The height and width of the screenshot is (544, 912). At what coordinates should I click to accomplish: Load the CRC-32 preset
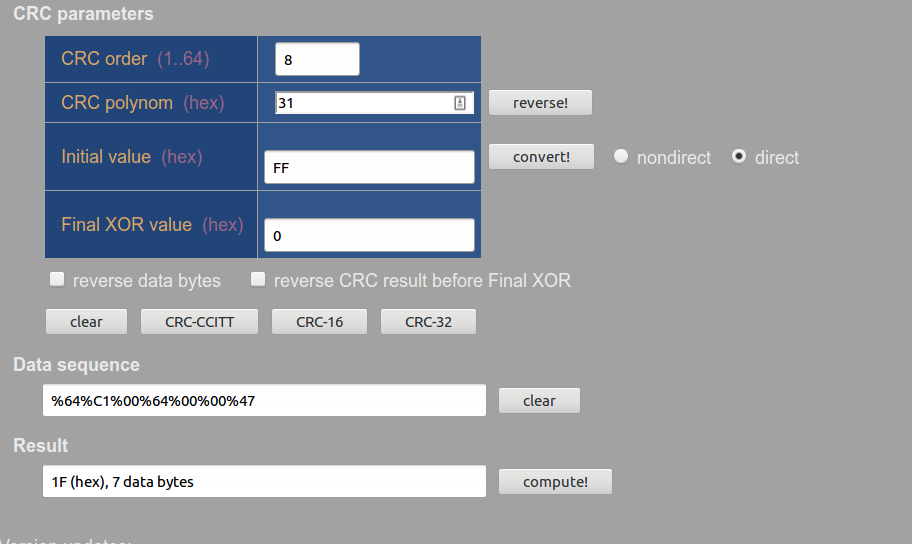(x=428, y=321)
